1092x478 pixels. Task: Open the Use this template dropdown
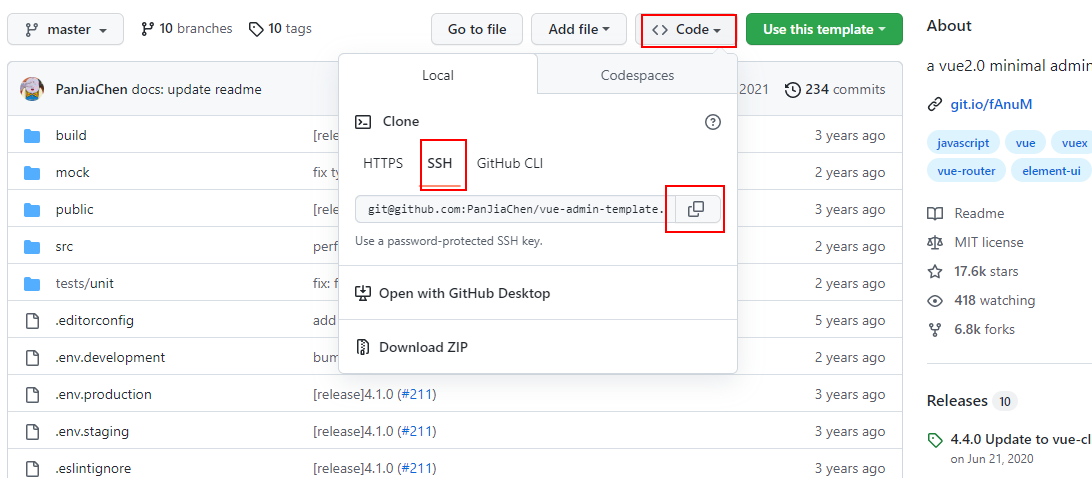pos(824,30)
